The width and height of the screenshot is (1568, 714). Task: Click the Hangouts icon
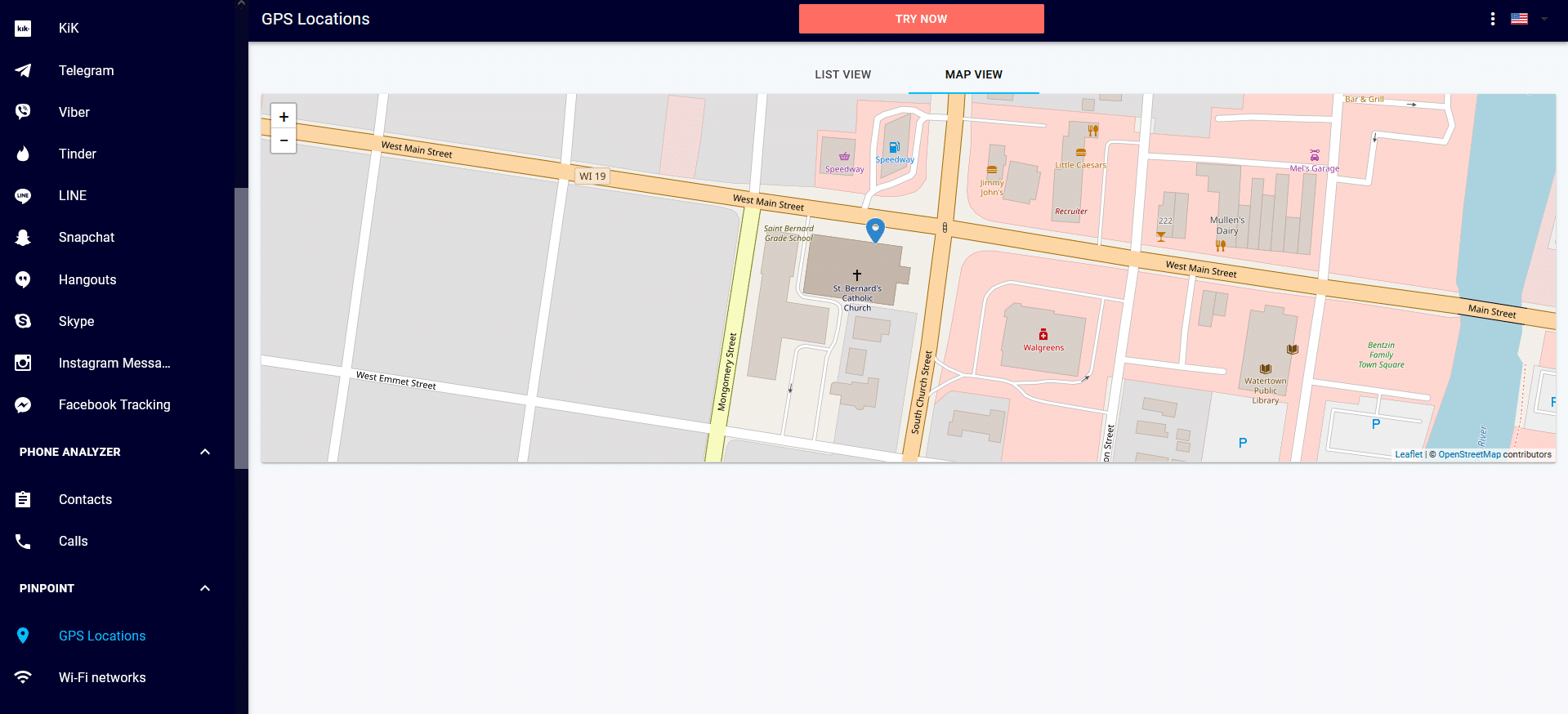[x=23, y=279]
